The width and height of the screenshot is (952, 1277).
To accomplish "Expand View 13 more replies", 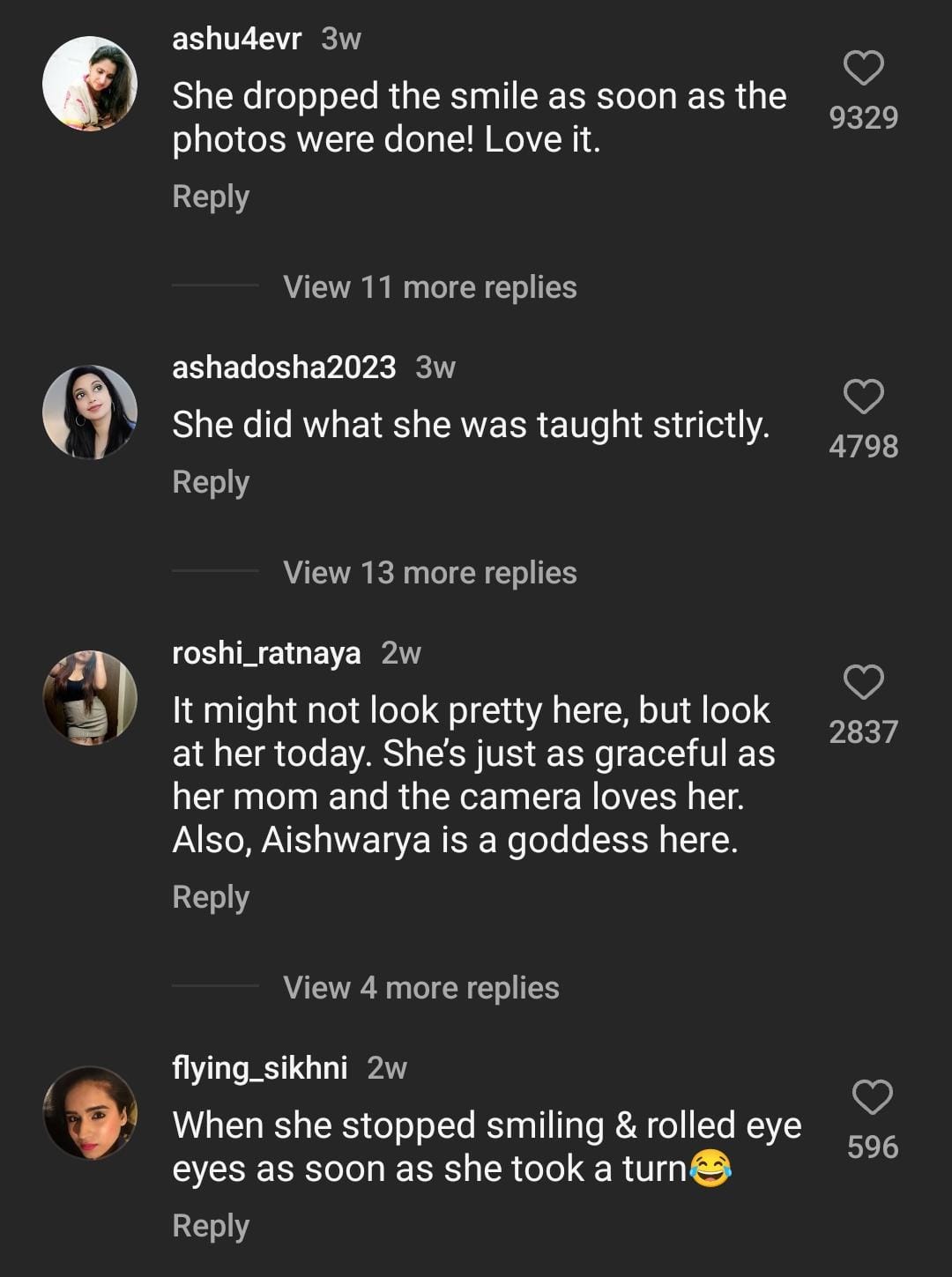I will click(x=429, y=573).
